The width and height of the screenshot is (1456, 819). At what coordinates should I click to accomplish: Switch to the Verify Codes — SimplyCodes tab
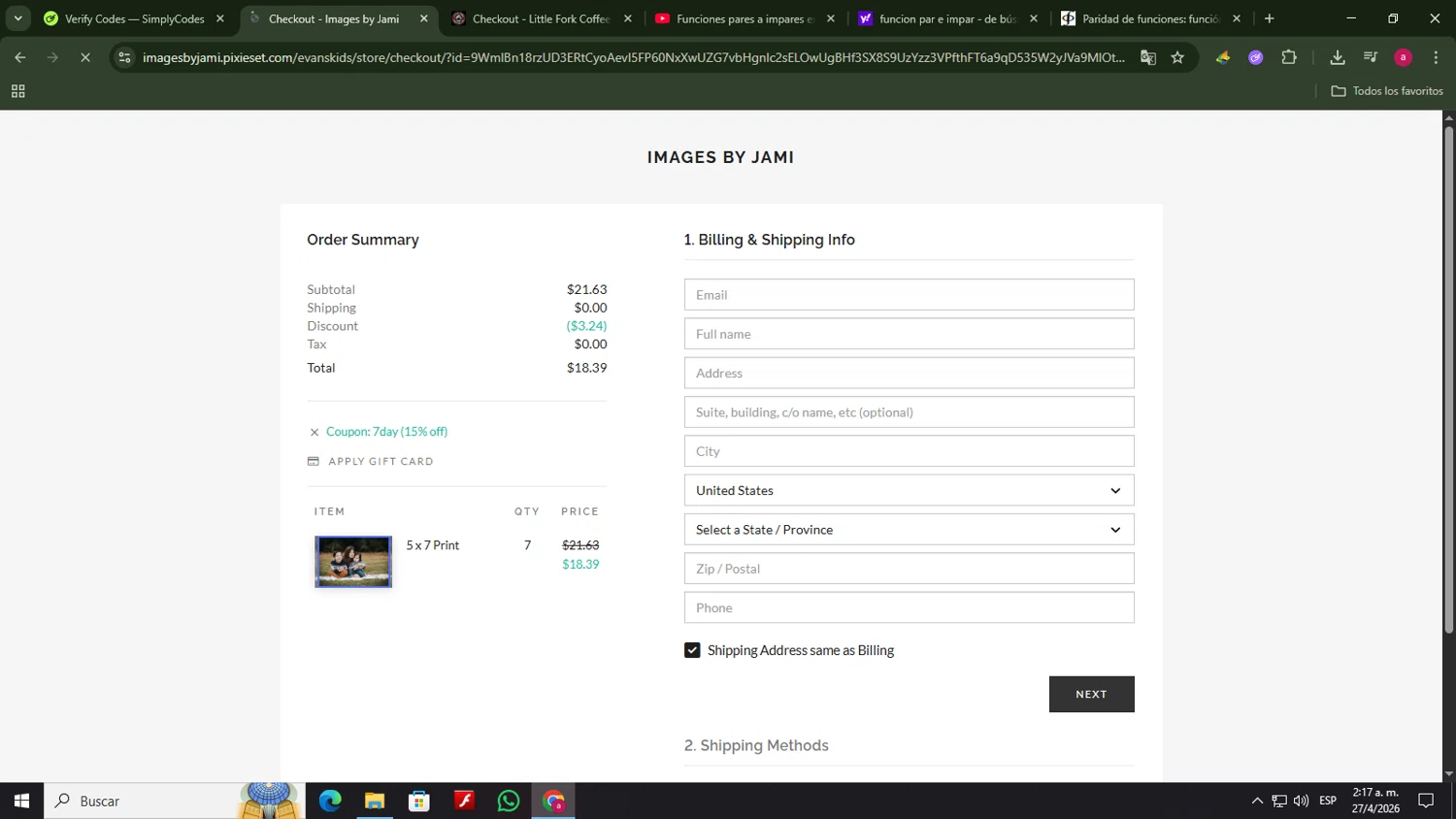point(134,18)
